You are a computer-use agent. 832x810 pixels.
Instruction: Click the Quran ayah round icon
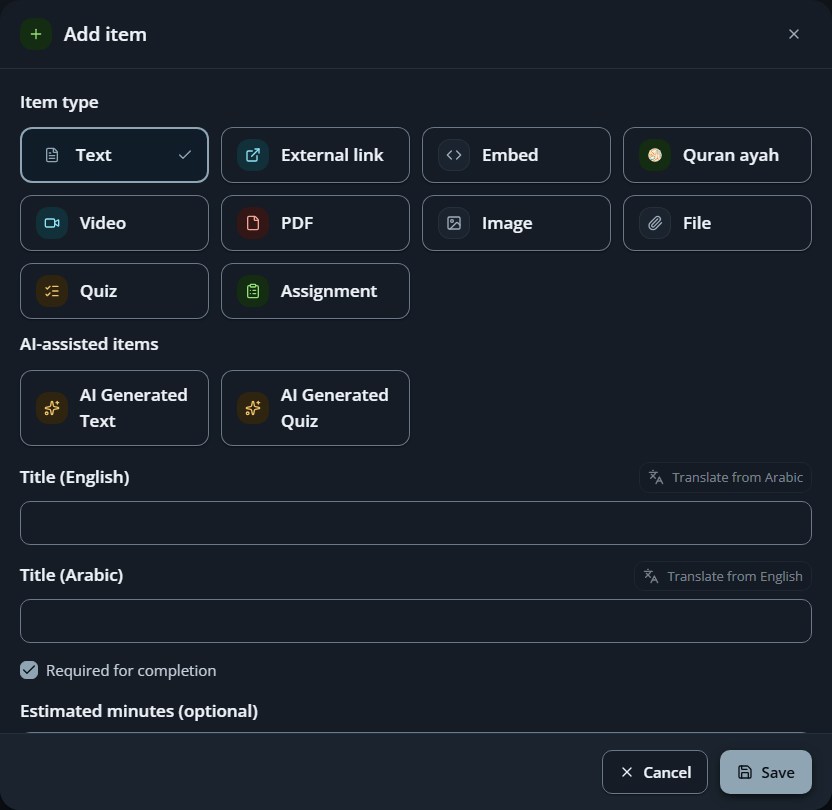(655, 155)
